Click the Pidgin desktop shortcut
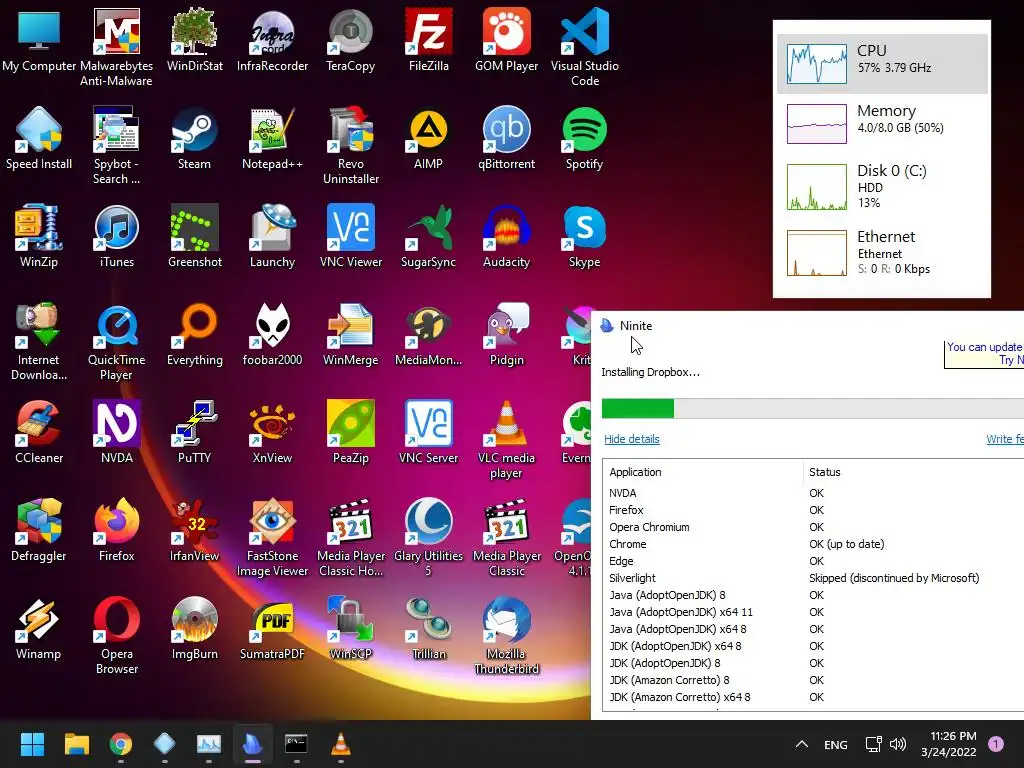This screenshot has height=768, width=1024. pyautogui.click(x=507, y=333)
